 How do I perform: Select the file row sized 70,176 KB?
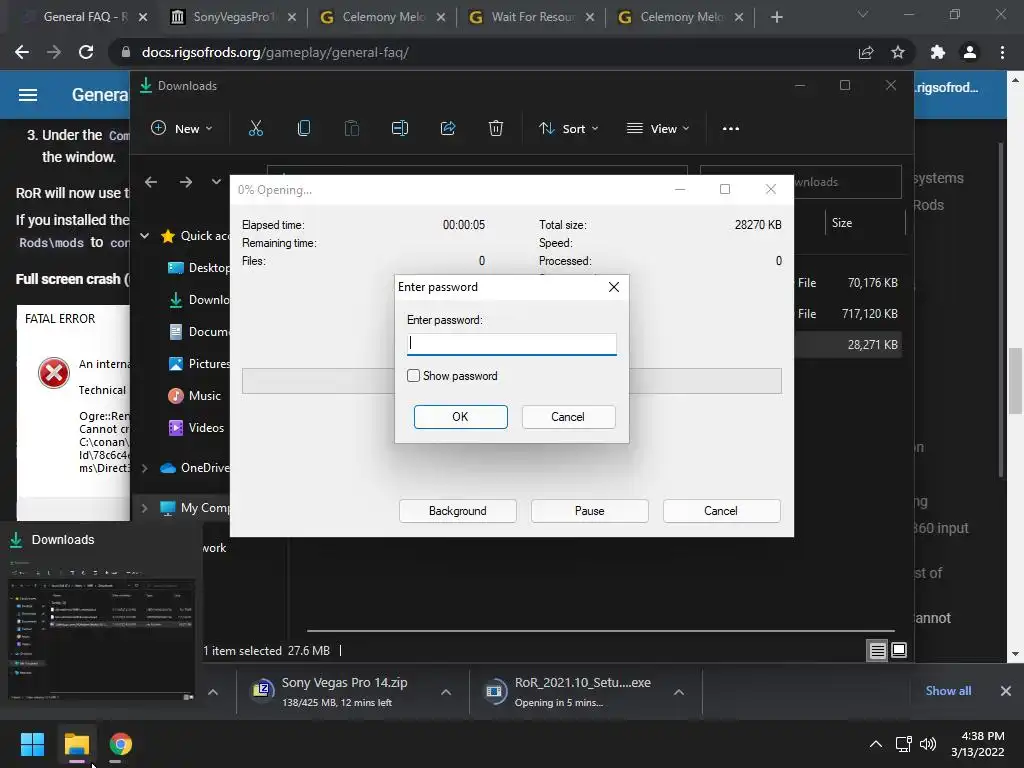click(x=848, y=283)
